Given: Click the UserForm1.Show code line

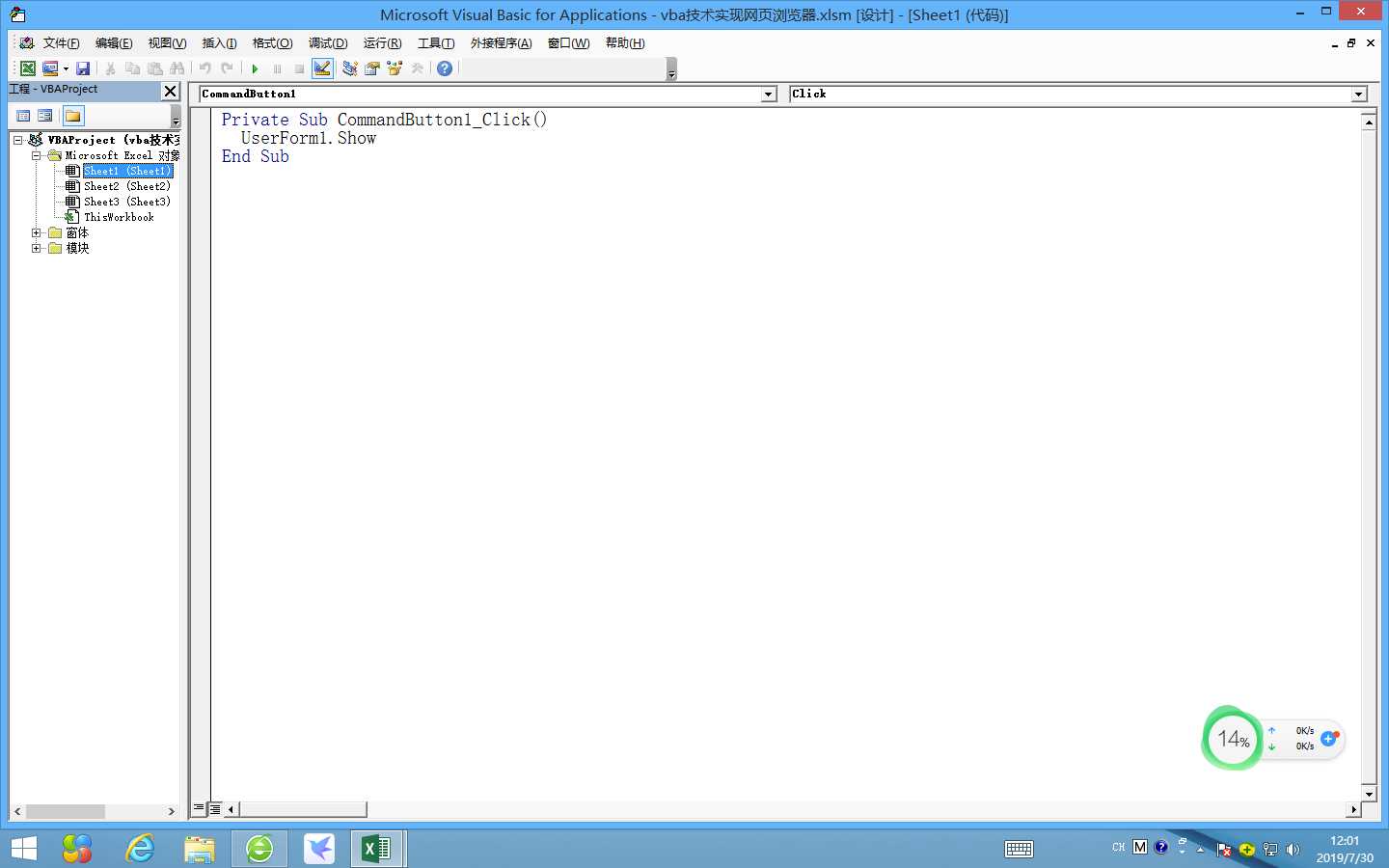Looking at the screenshot, I should click(309, 138).
